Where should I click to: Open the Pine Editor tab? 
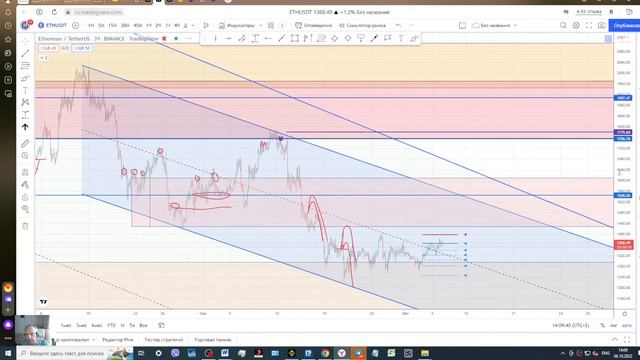(x=118, y=340)
